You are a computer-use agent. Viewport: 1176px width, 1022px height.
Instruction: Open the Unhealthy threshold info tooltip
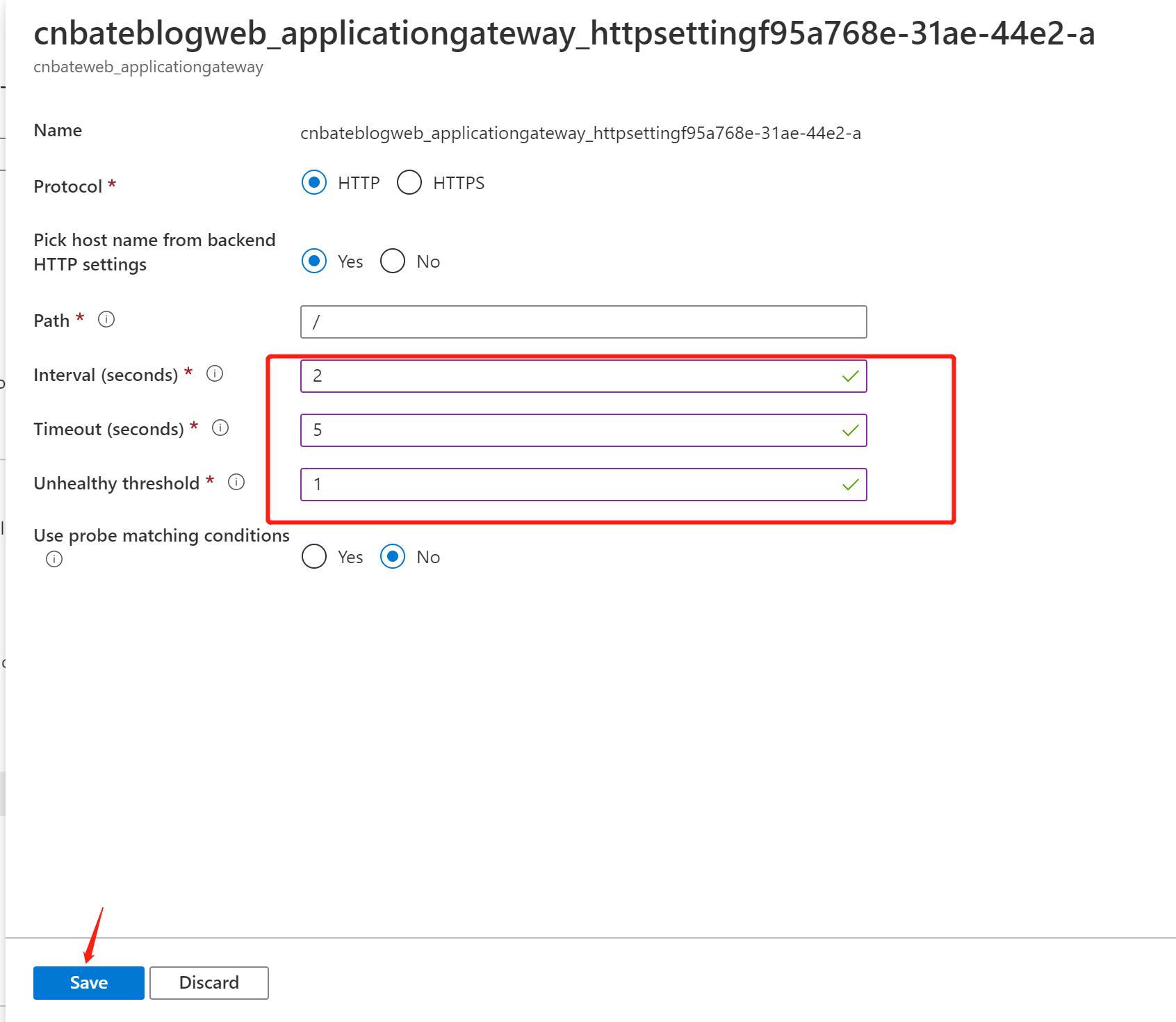point(236,482)
